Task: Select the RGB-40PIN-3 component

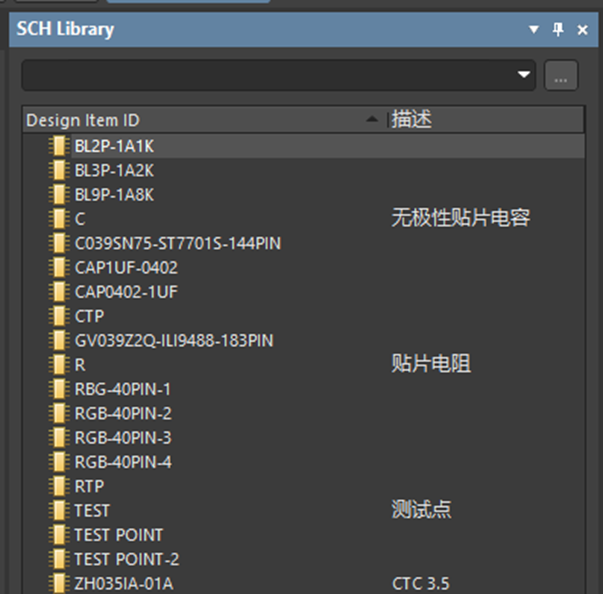Action: tap(123, 438)
